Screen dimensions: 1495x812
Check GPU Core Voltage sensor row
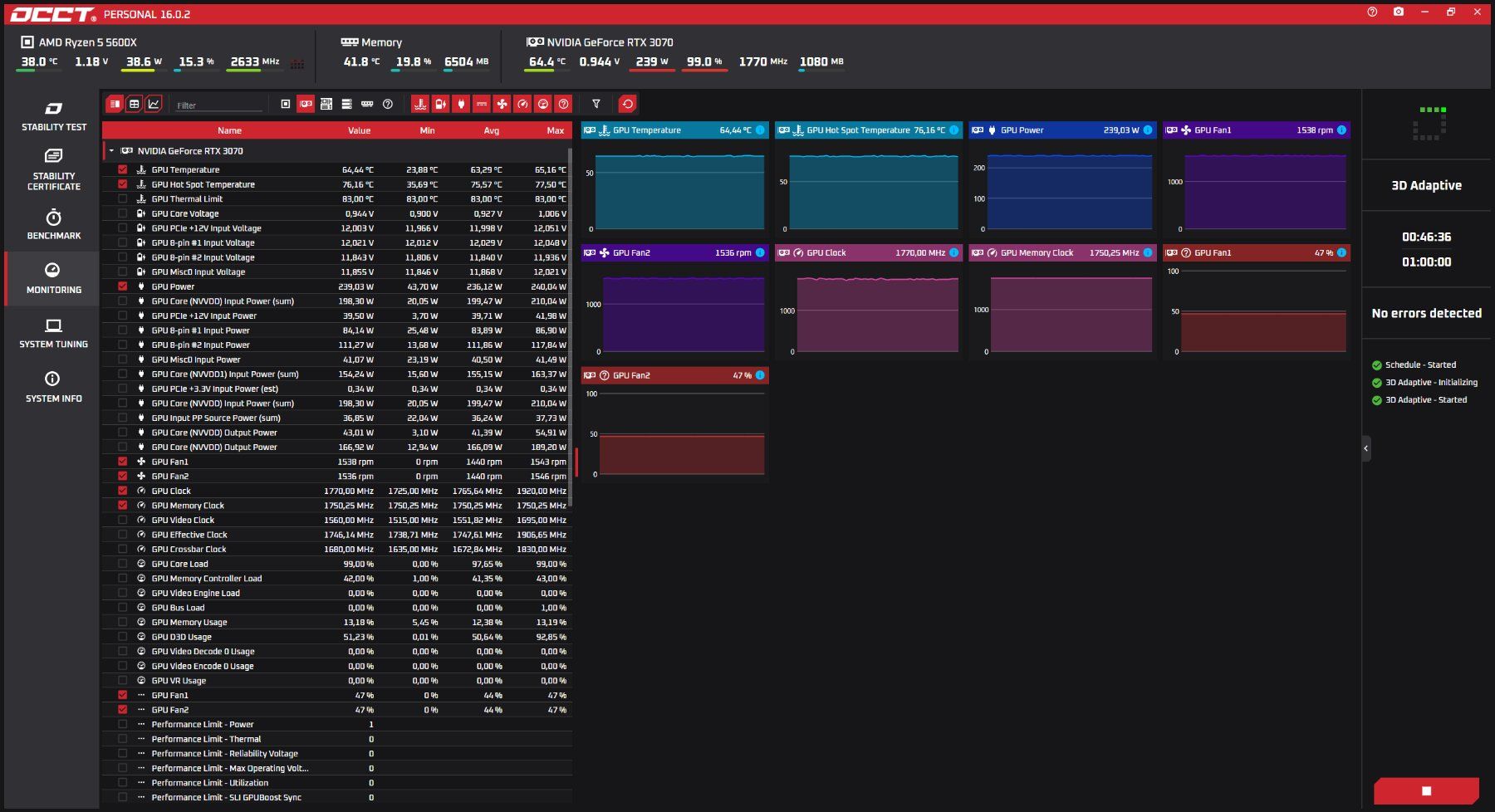point(123,213)
